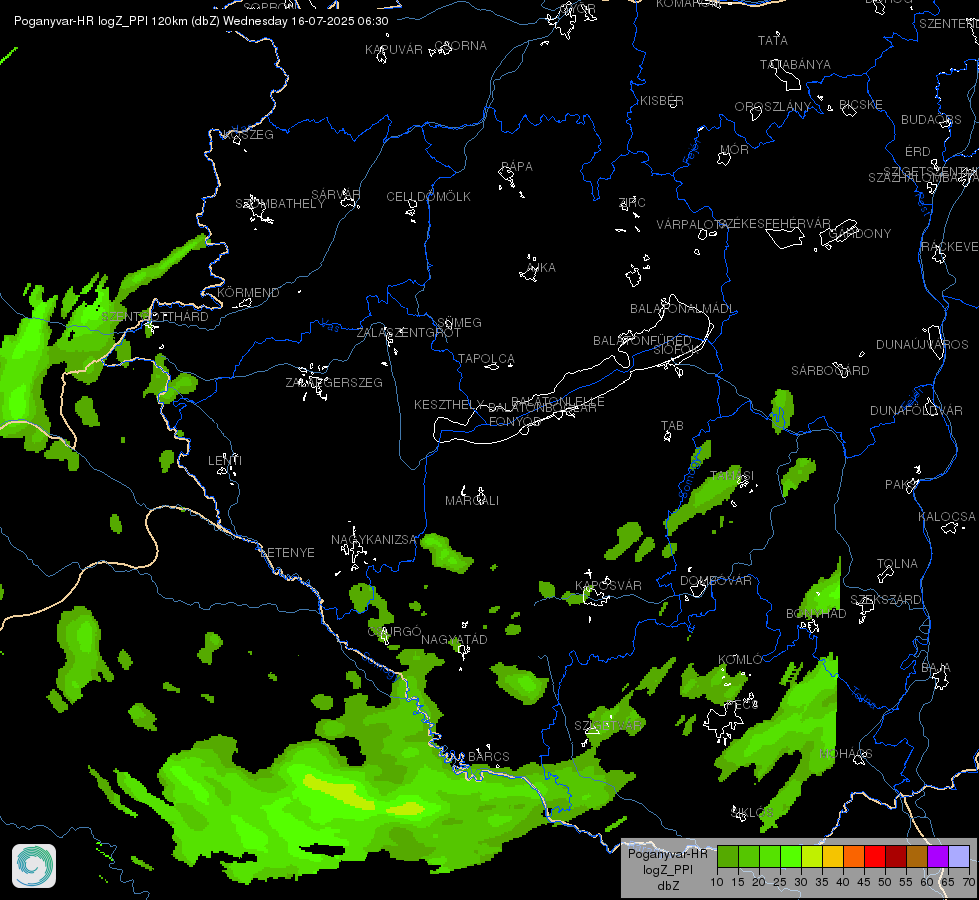This screenshot has height=900, width=979.
Task: Select the AJKA city label
Action: pos(541,268)
